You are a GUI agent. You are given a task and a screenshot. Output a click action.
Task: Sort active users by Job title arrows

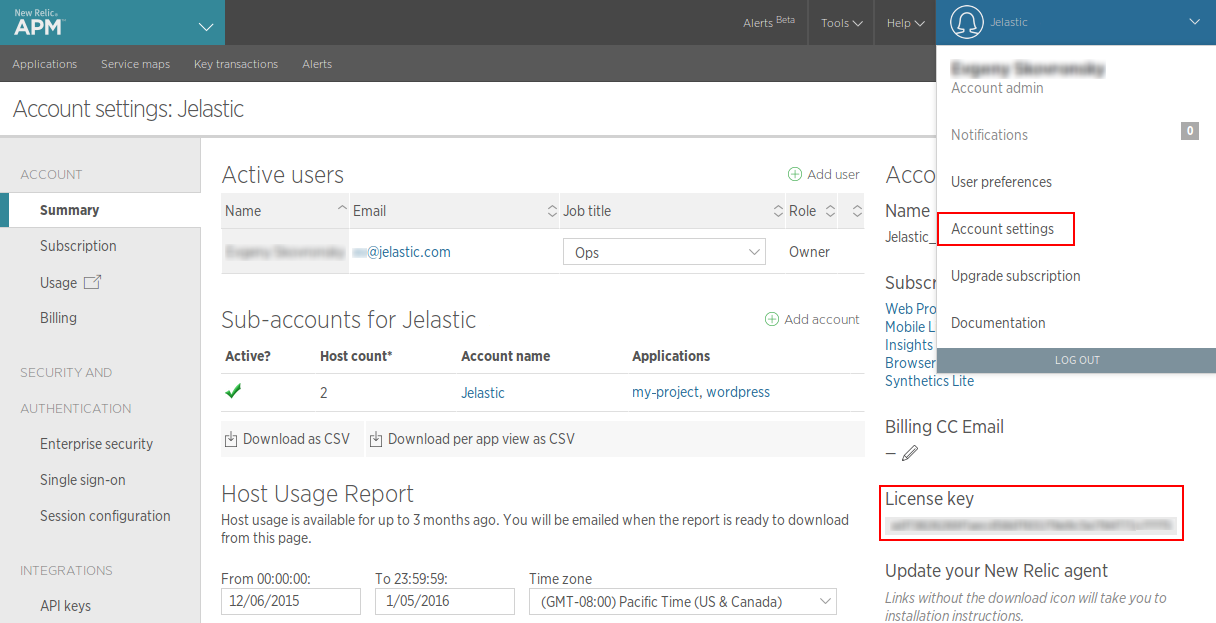[x=779, y=211]
